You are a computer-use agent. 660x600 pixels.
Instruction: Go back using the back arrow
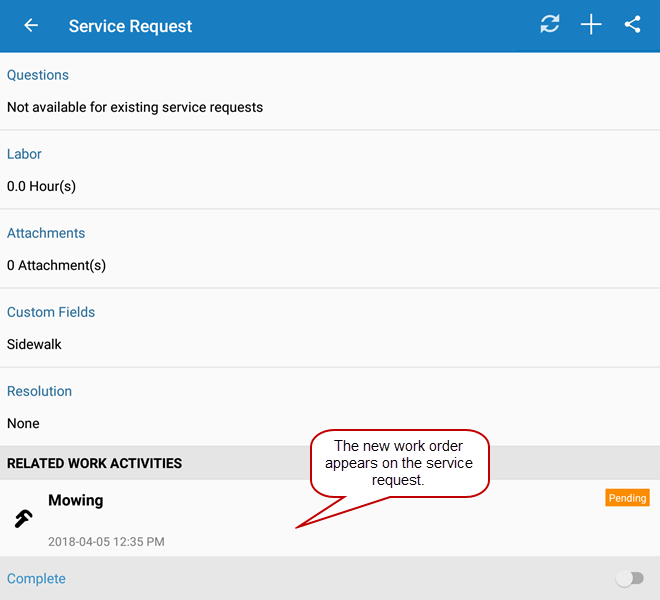pyautogui.click(x=32, y=26)
